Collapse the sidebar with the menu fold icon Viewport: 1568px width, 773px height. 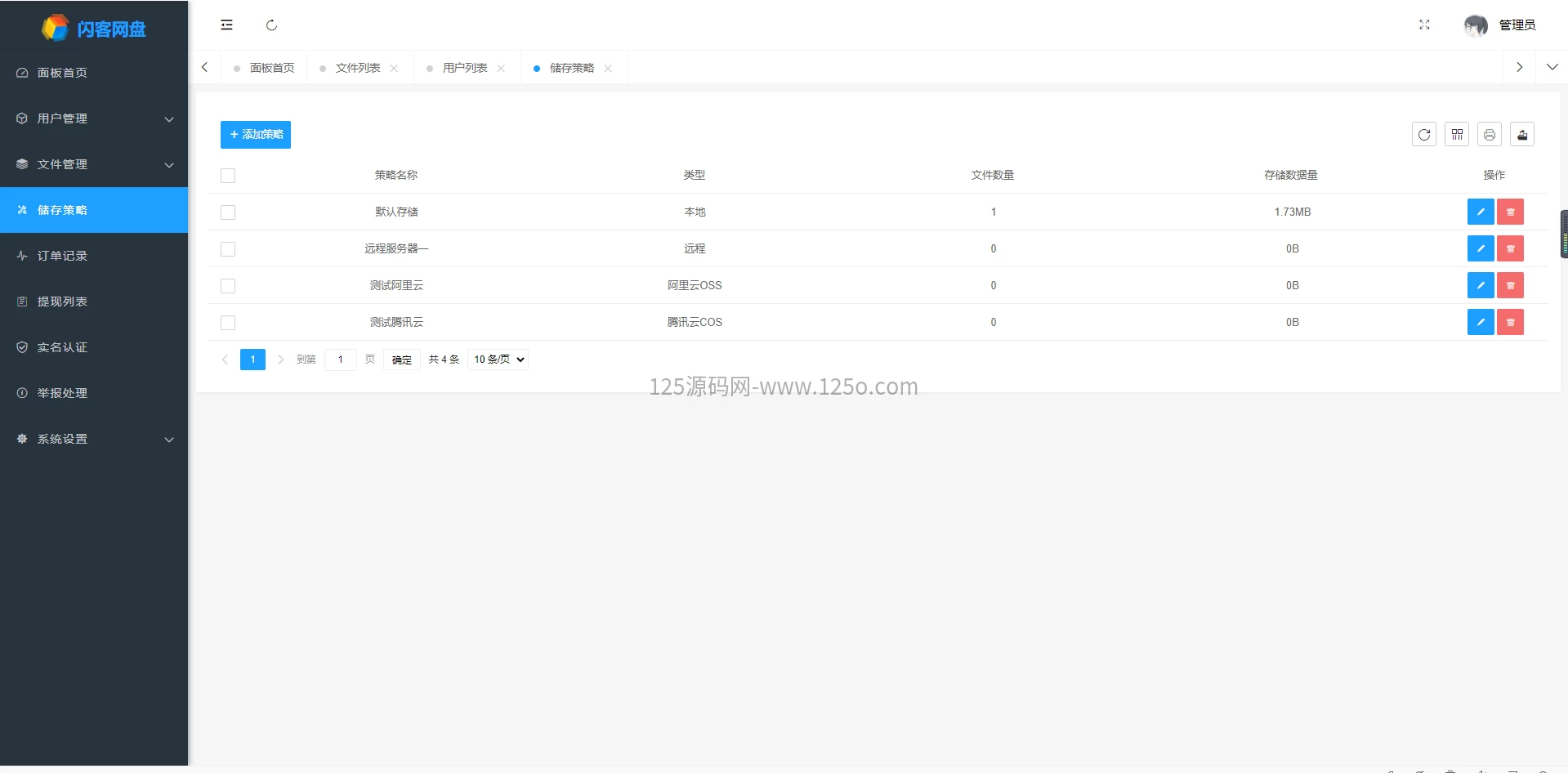(x=226, y=25)
